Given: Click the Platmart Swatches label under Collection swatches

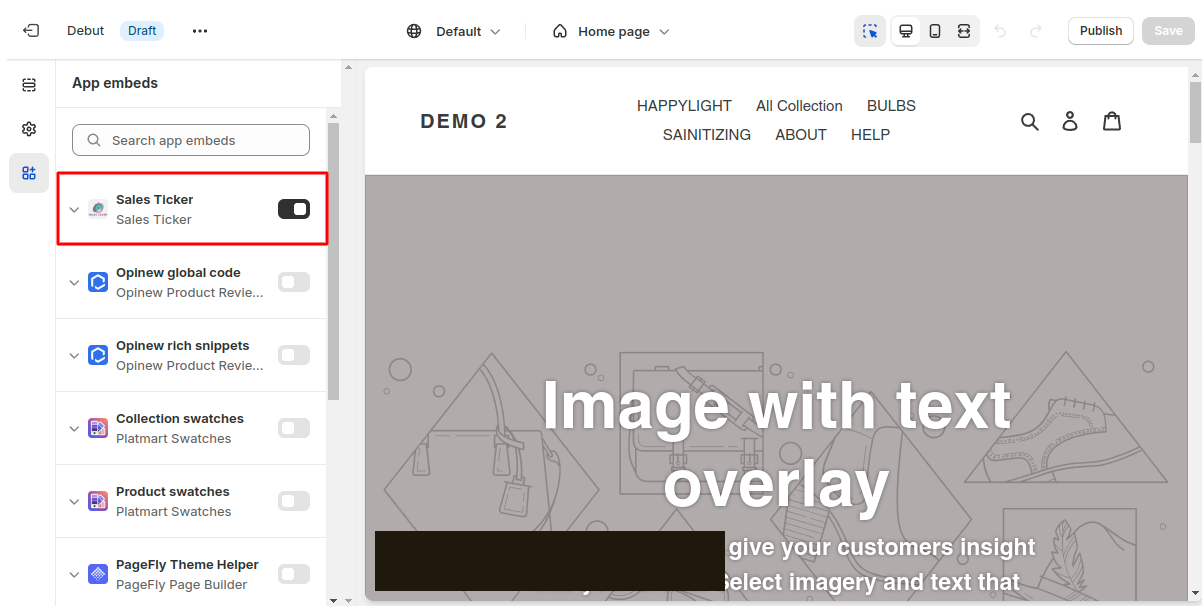Looking at the screenshot, I should (173, 439).
